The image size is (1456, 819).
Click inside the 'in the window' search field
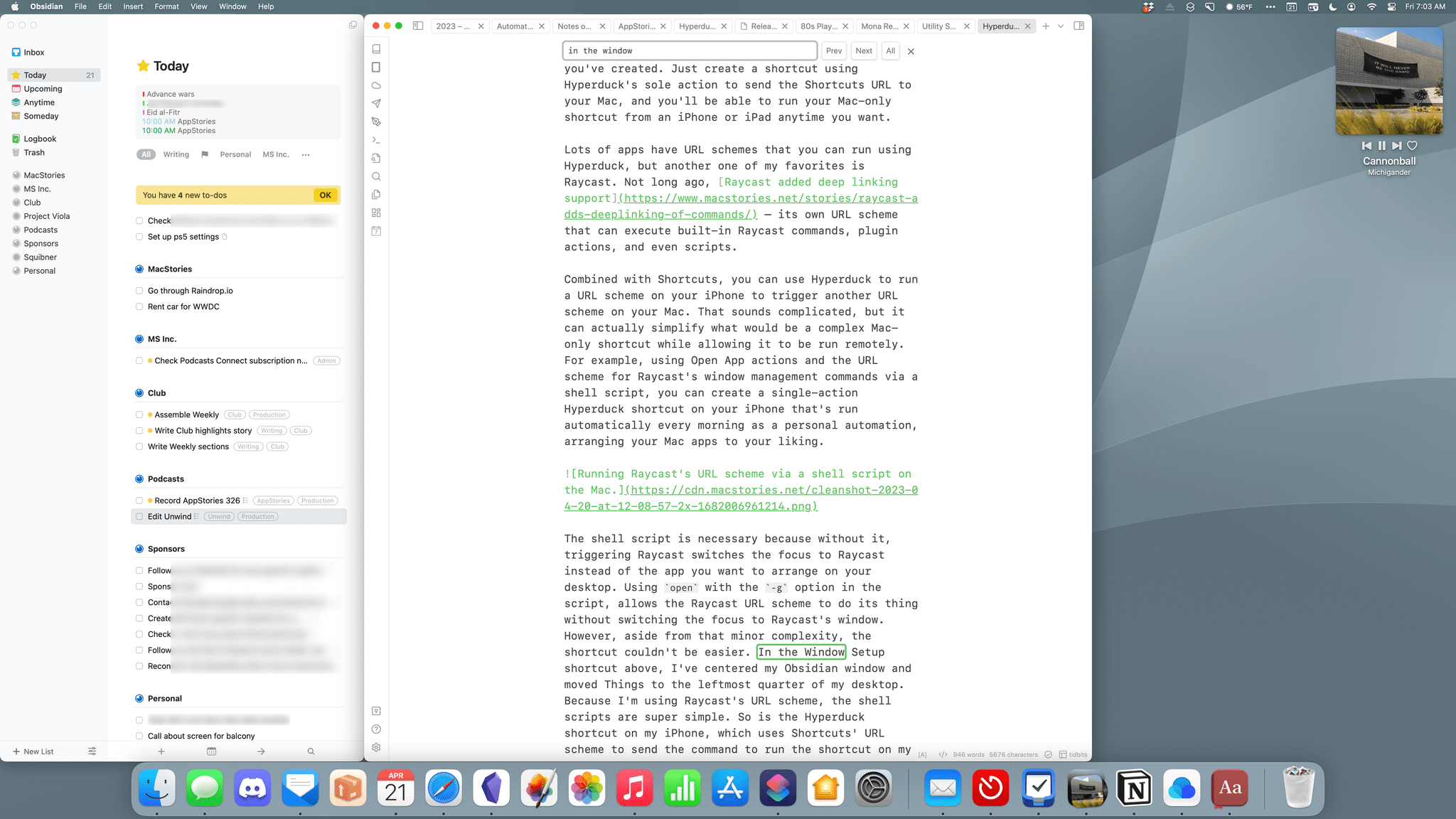click(x=689, y=50)
